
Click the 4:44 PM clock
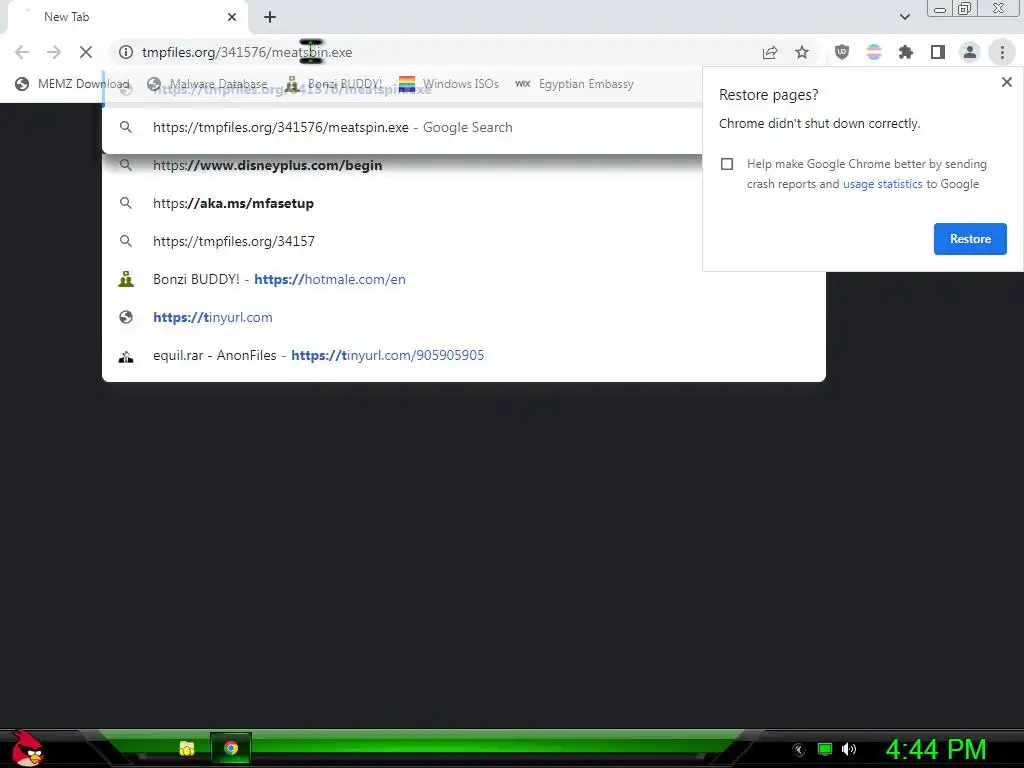pyautogui.click(x=935, y=750)
